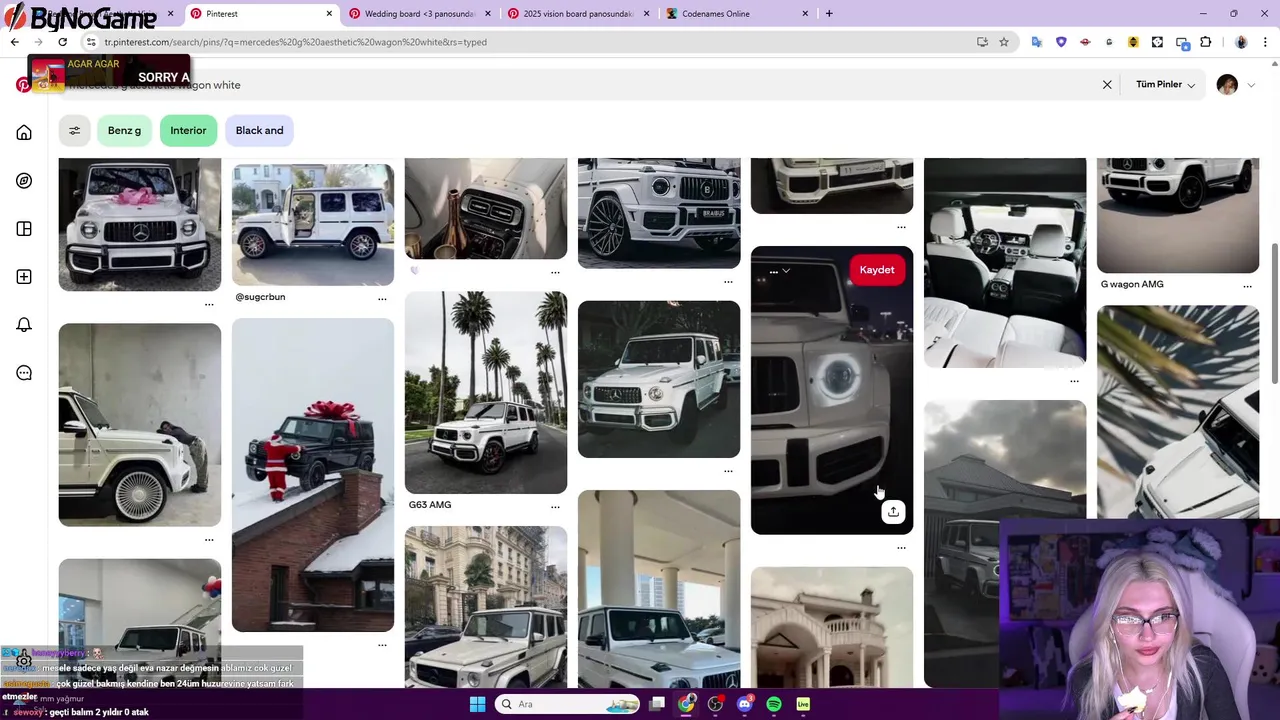
Task: Open Spotify from taskbar
Action: (x=774, y=704)
